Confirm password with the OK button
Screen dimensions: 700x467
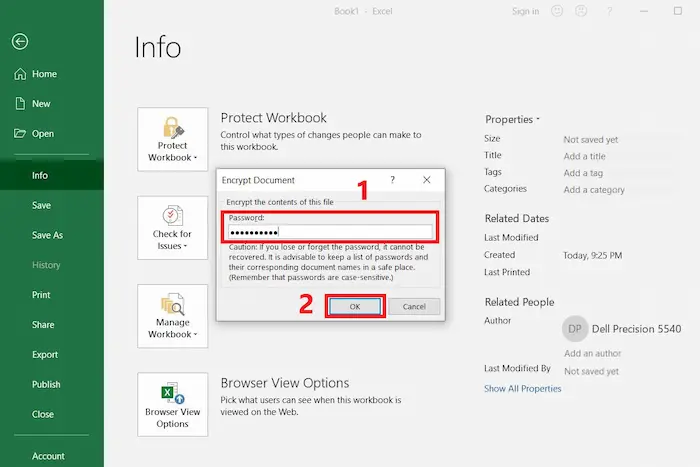point(355,307)
